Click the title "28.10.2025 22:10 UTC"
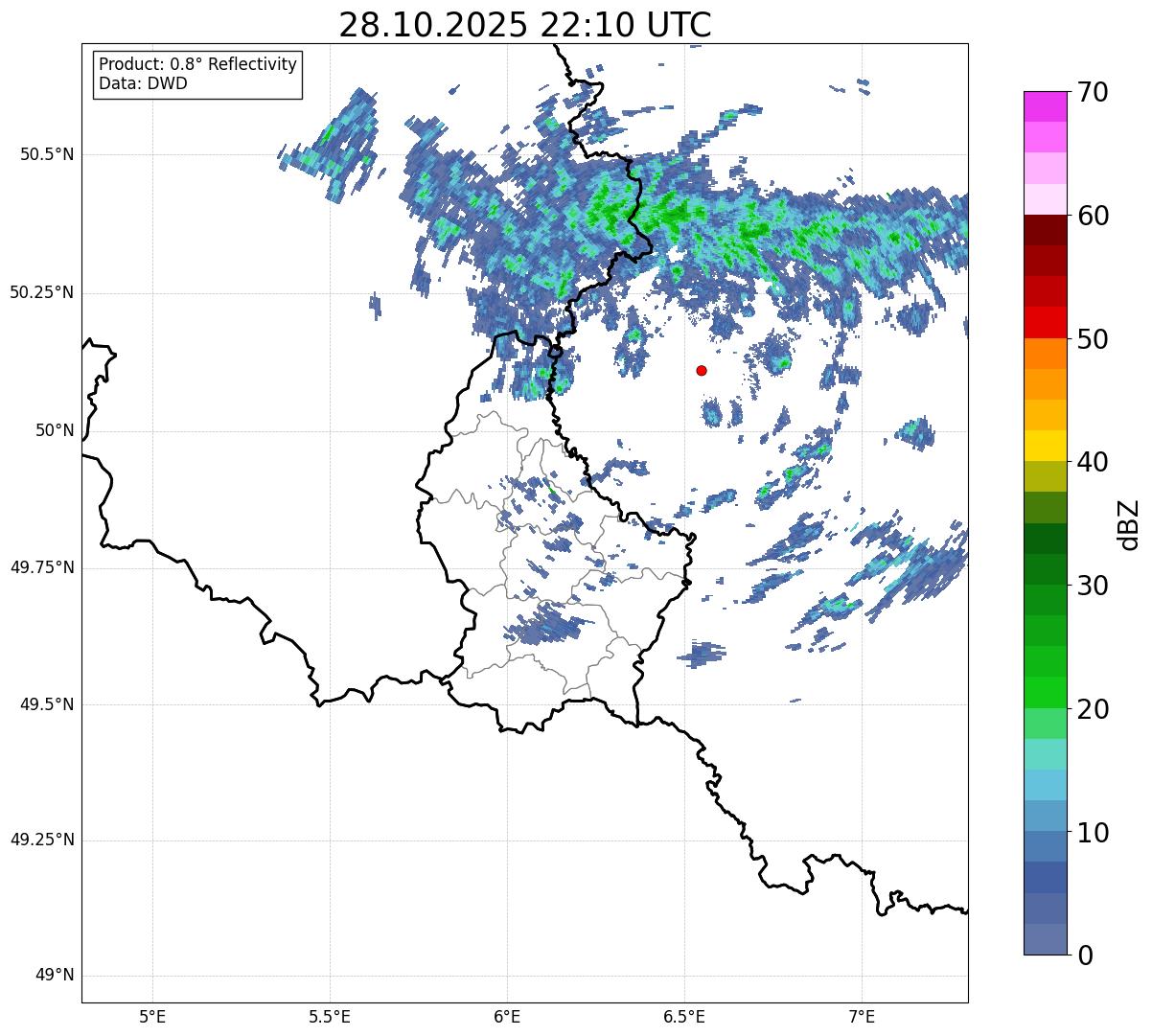 coord(525,25)
